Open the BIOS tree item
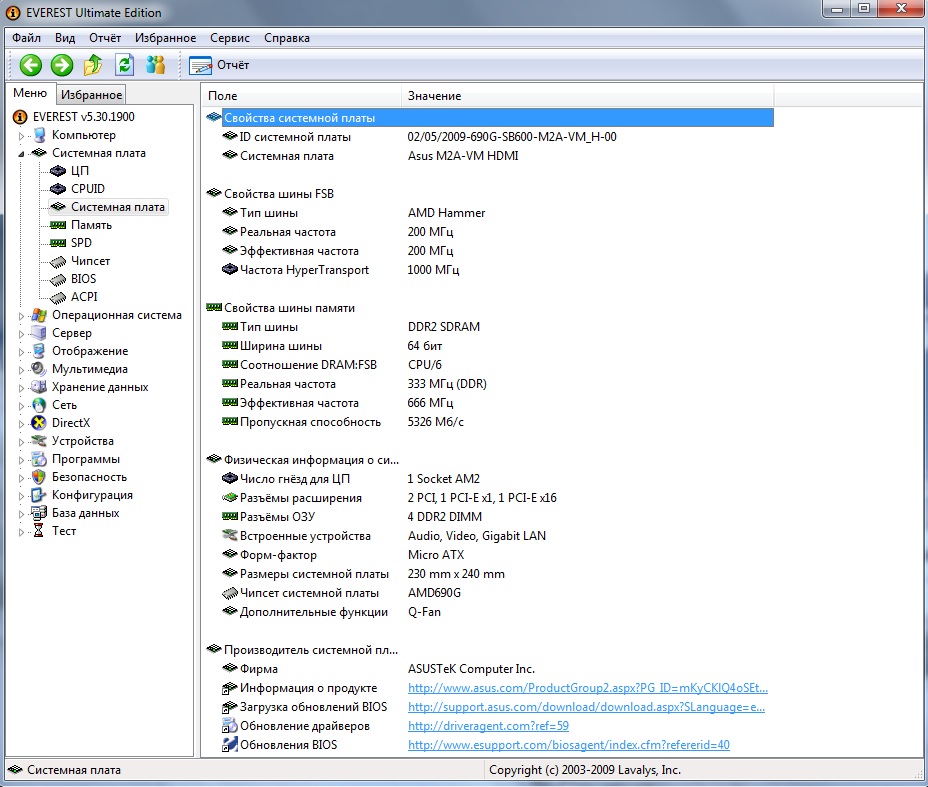928x787 pixels. click(83, 279)
